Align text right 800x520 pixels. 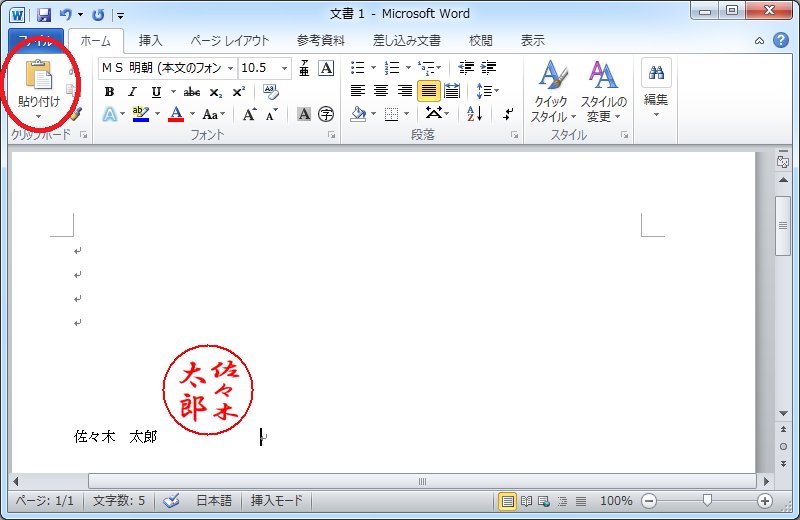(x=405, y=91)
